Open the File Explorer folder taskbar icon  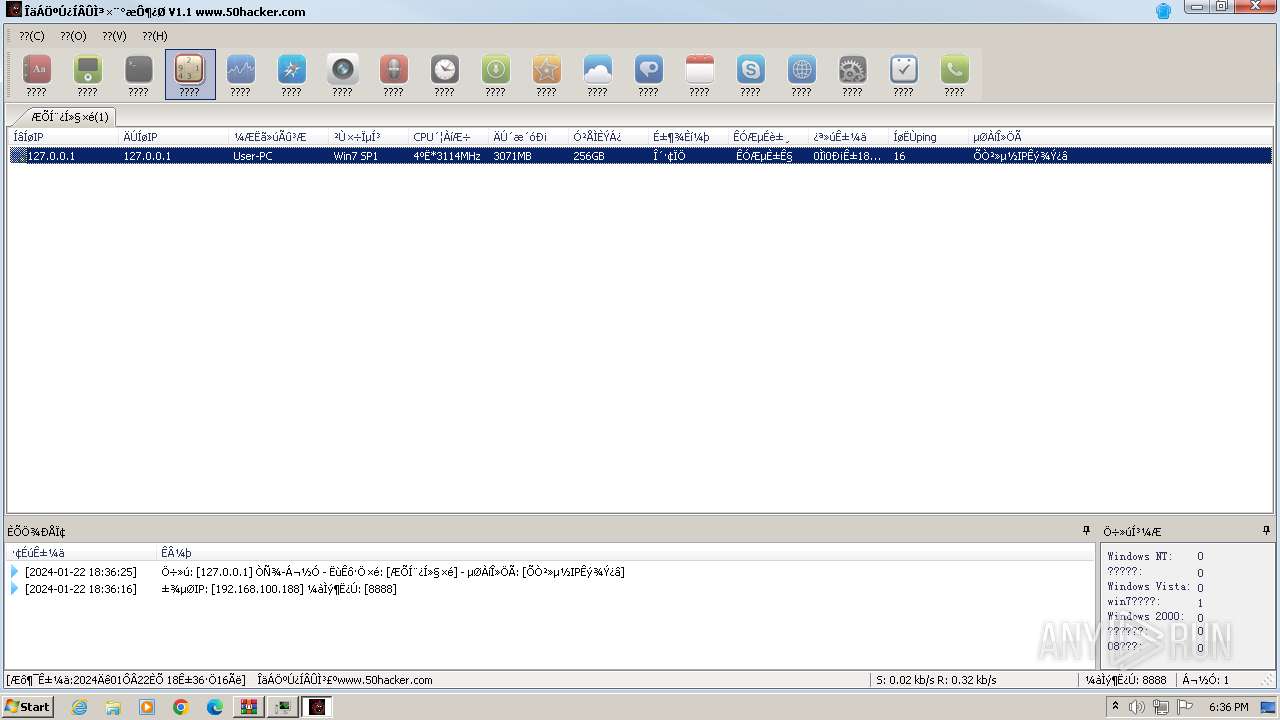pyautogui.click(x=113, y=707)
